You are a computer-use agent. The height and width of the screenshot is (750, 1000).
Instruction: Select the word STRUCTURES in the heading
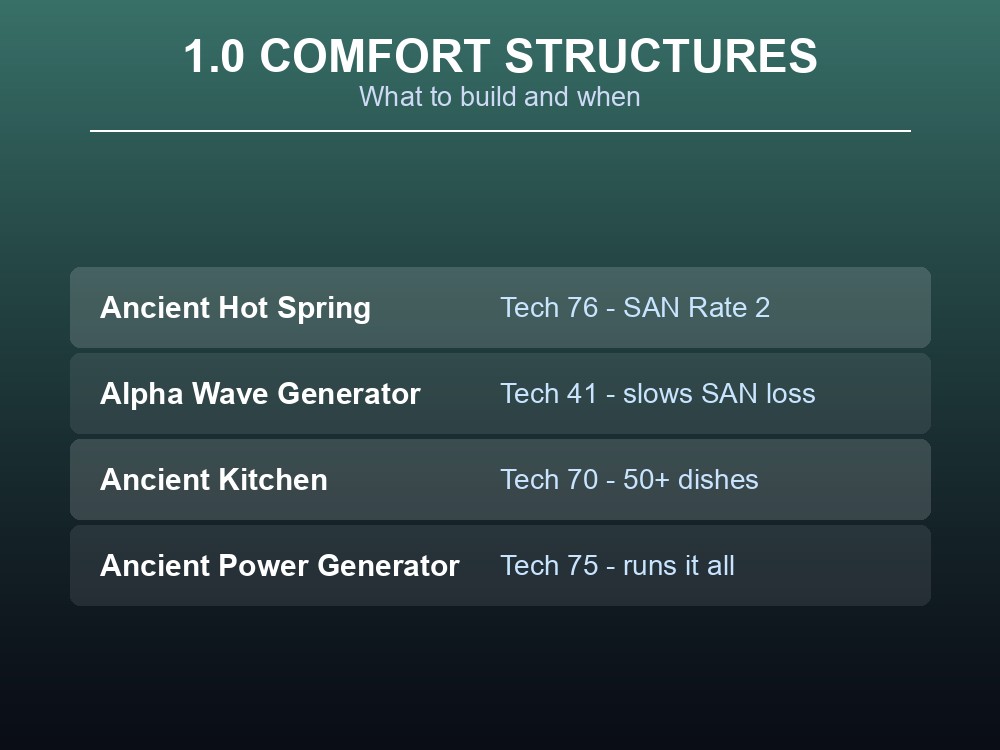(x=661, y=56)
